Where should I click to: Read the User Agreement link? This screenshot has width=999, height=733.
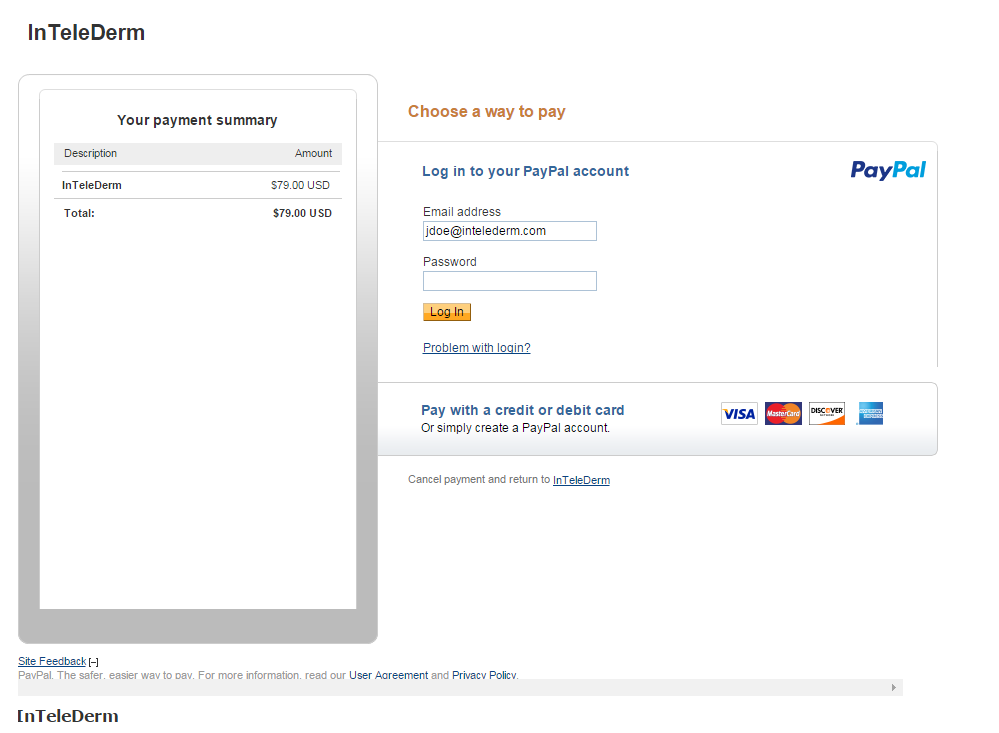tap(388, 676)
